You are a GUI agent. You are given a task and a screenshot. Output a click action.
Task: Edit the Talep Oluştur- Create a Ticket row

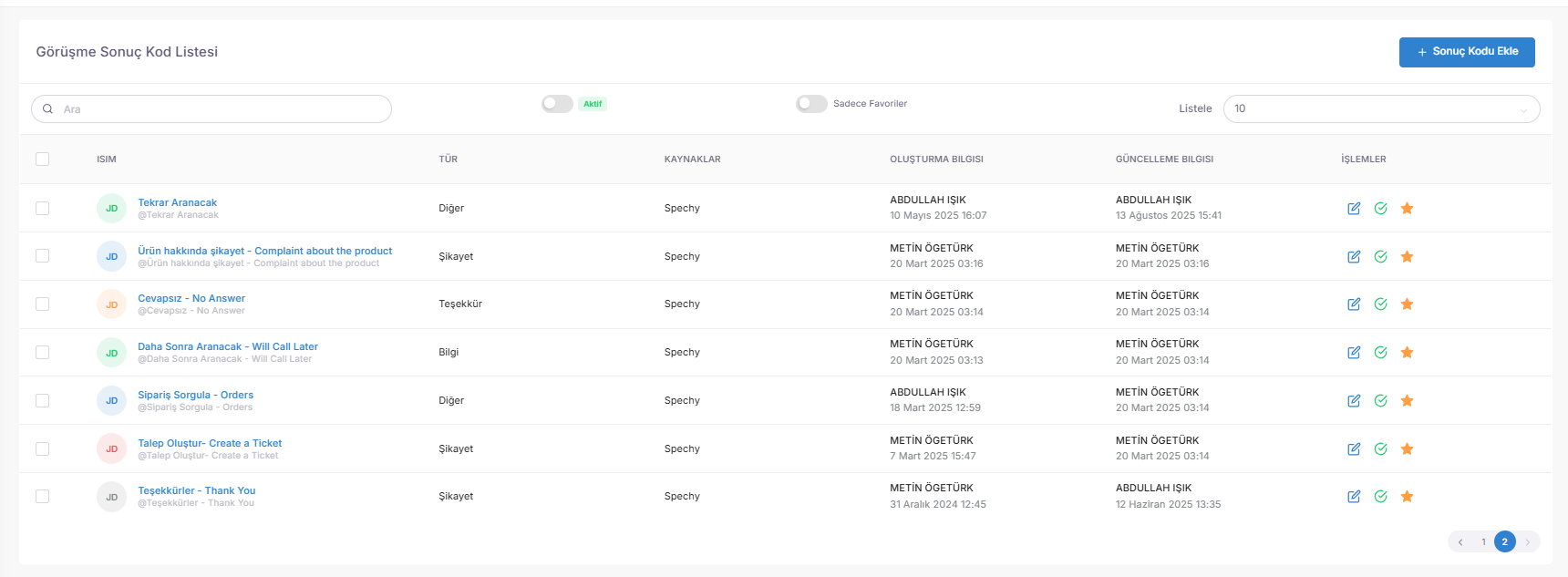click(1354, 449)
